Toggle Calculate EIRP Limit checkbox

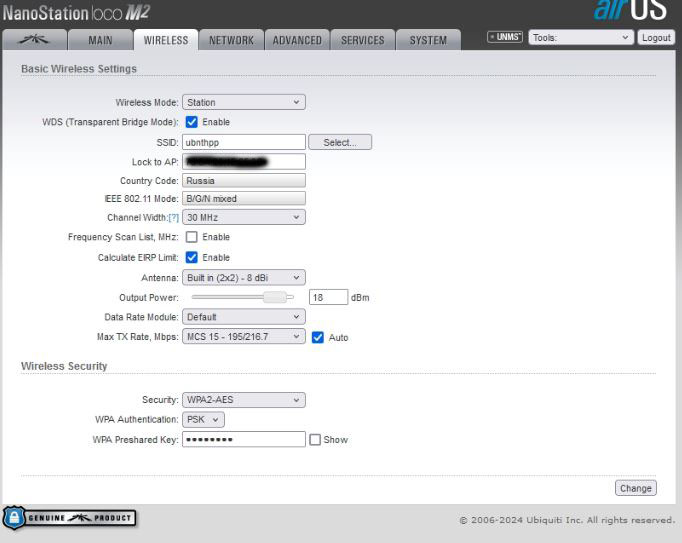[x=192, y=257]
